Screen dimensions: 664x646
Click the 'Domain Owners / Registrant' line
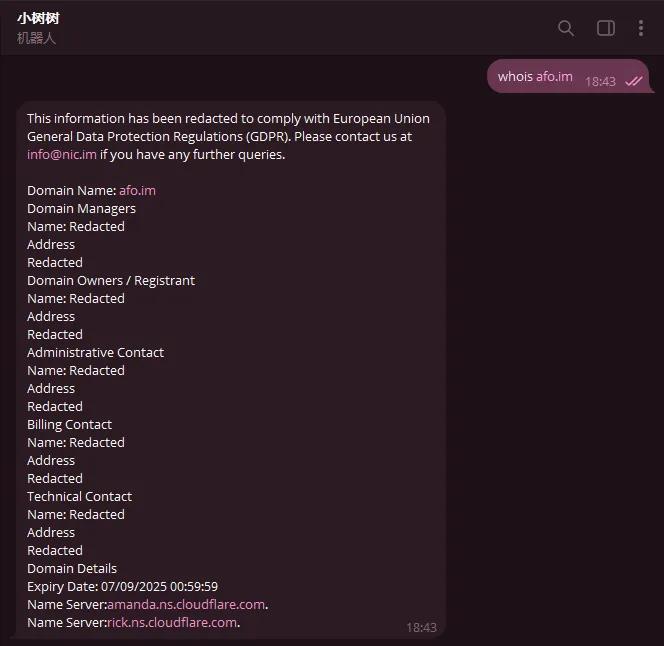tap(111, 281)
